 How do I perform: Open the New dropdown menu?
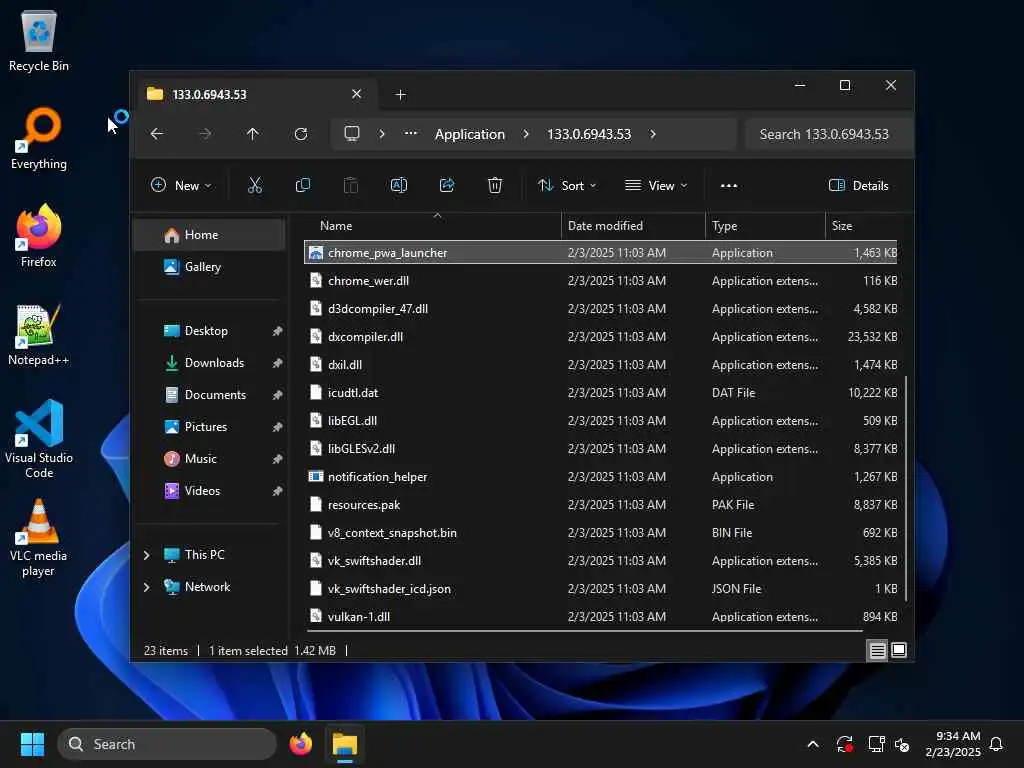(x=181, y=185)
